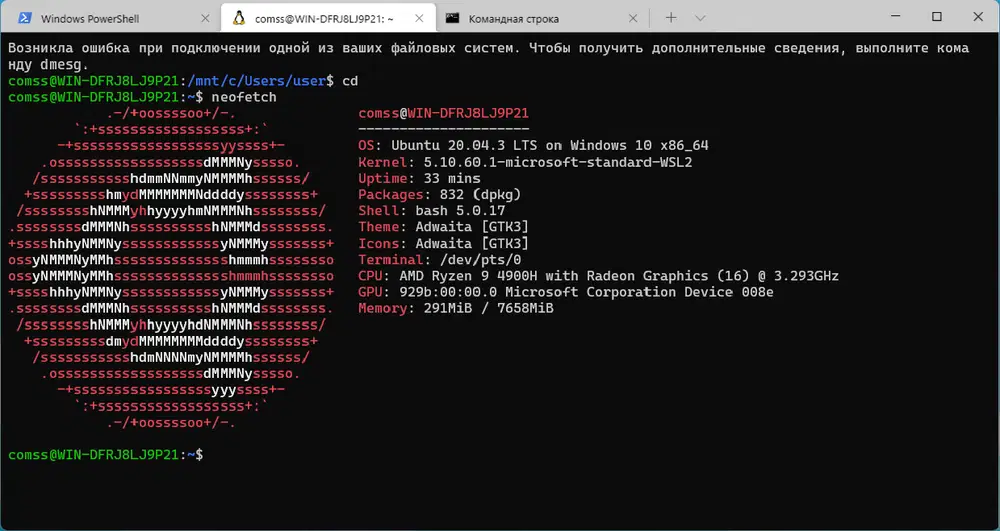Click the Icons Adwaita [GTK3] line
Viewport: 1000px width, 531px height.
pyautogui.click(x=443, y=244)
